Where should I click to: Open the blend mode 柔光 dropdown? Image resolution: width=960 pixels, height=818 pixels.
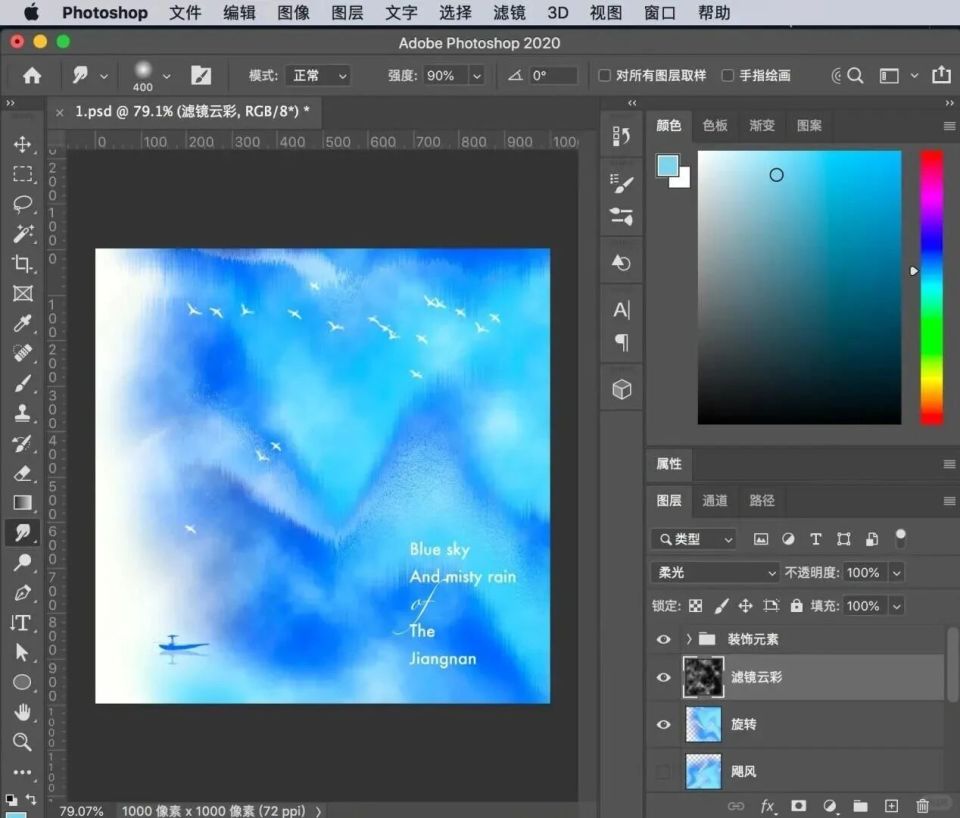714,573
